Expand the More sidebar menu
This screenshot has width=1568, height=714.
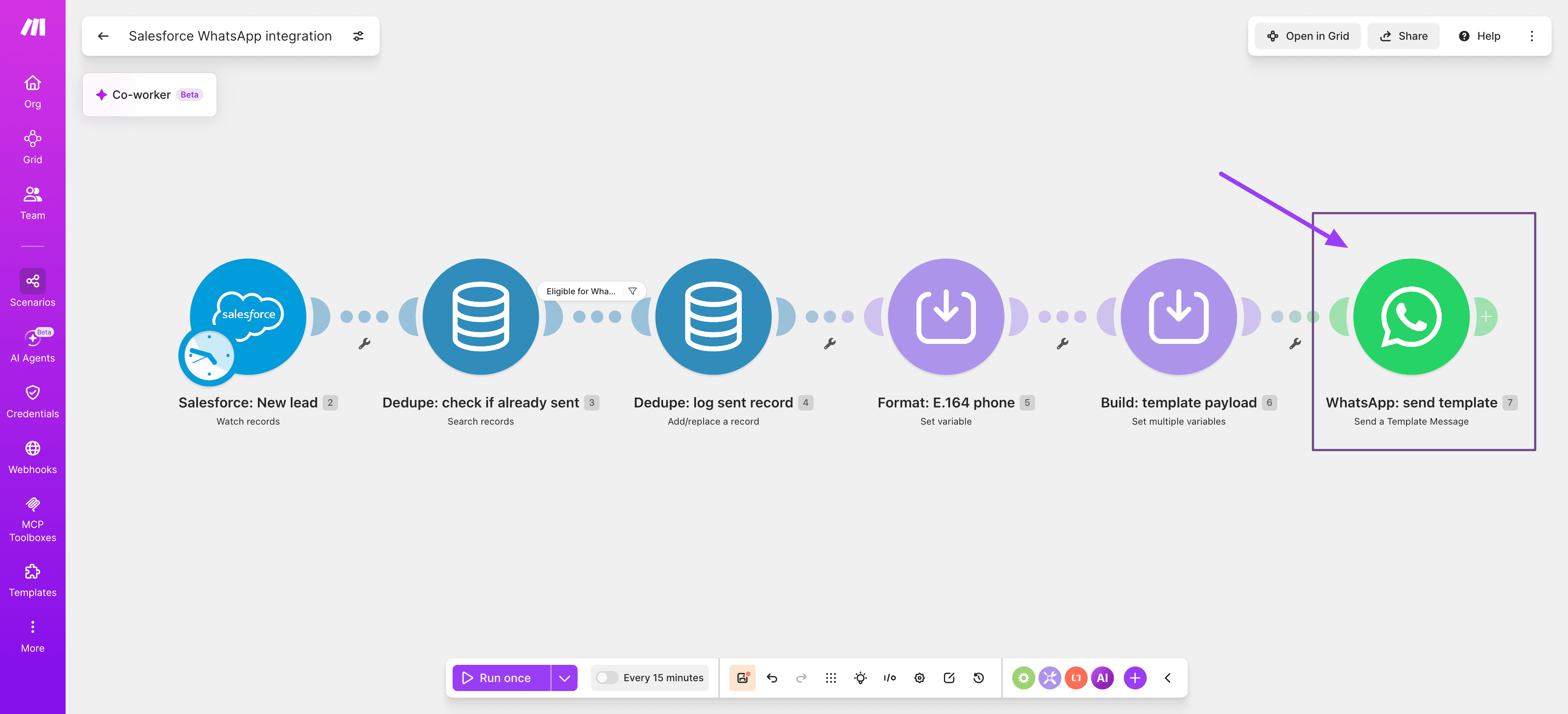click(33, 637)
